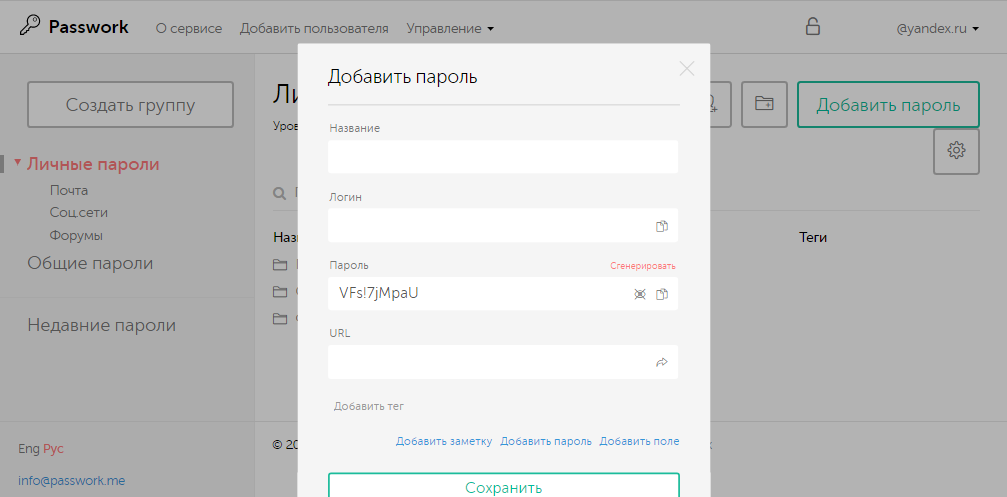Click the Пароль field containing VFs!7jMpaU
The height and width of the screenshot is (497, 1007).
(503, 293)
